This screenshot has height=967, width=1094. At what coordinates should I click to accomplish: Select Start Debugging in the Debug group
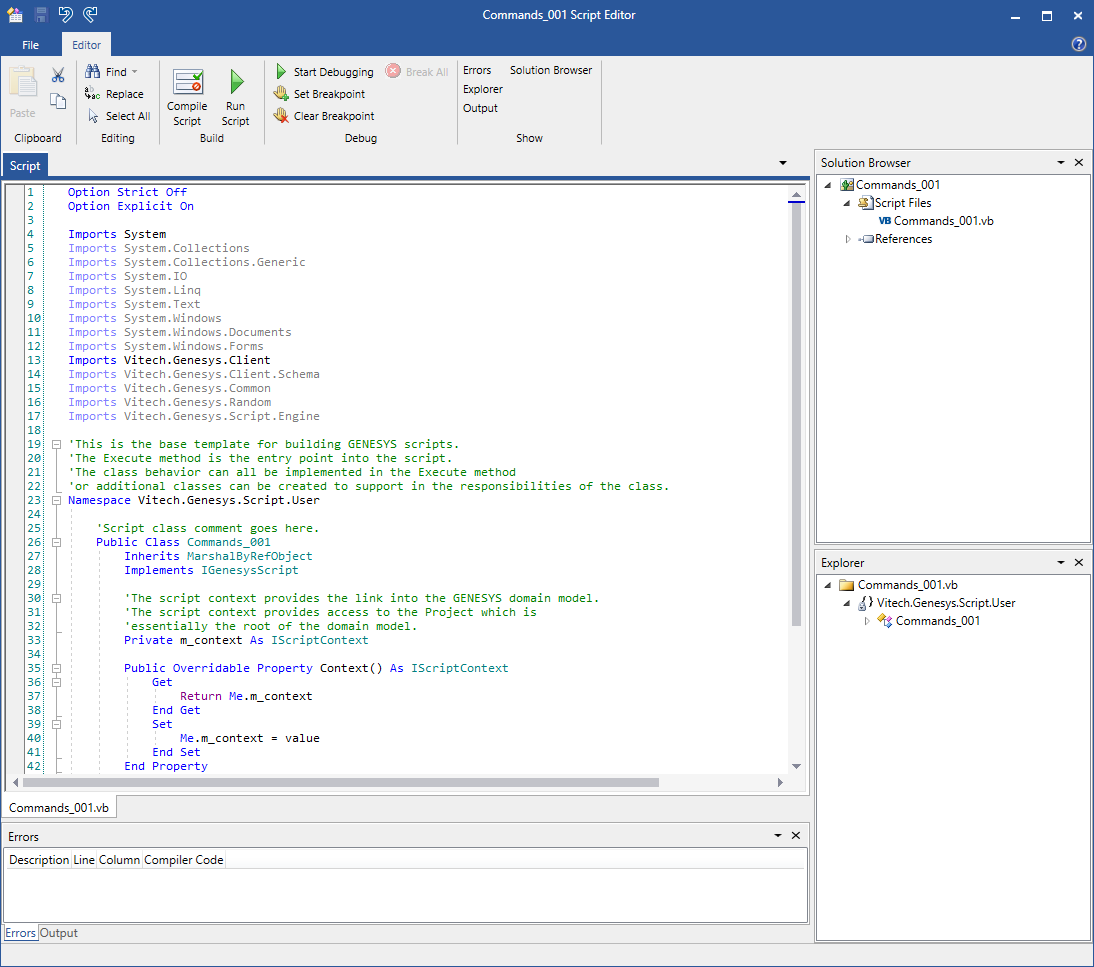[x=325, y=71]
